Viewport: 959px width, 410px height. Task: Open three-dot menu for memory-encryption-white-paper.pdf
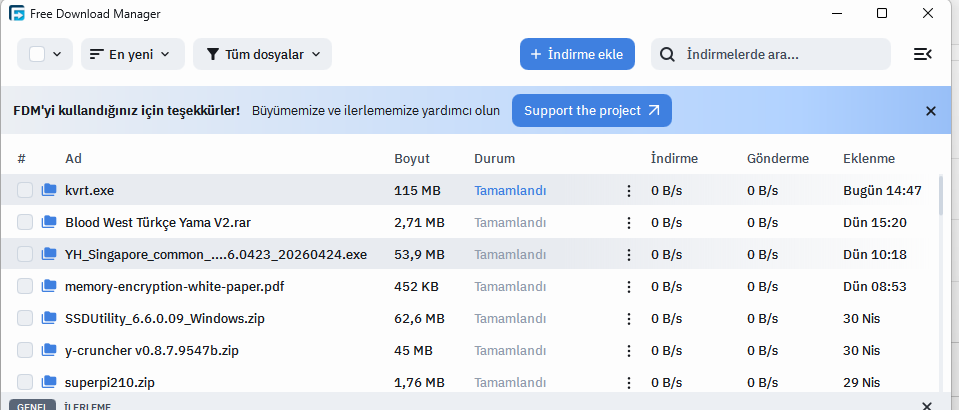point(628,286)
